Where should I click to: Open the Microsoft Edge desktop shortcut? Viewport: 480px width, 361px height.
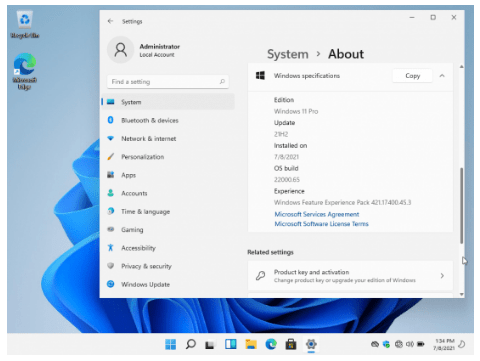point(25,71)
